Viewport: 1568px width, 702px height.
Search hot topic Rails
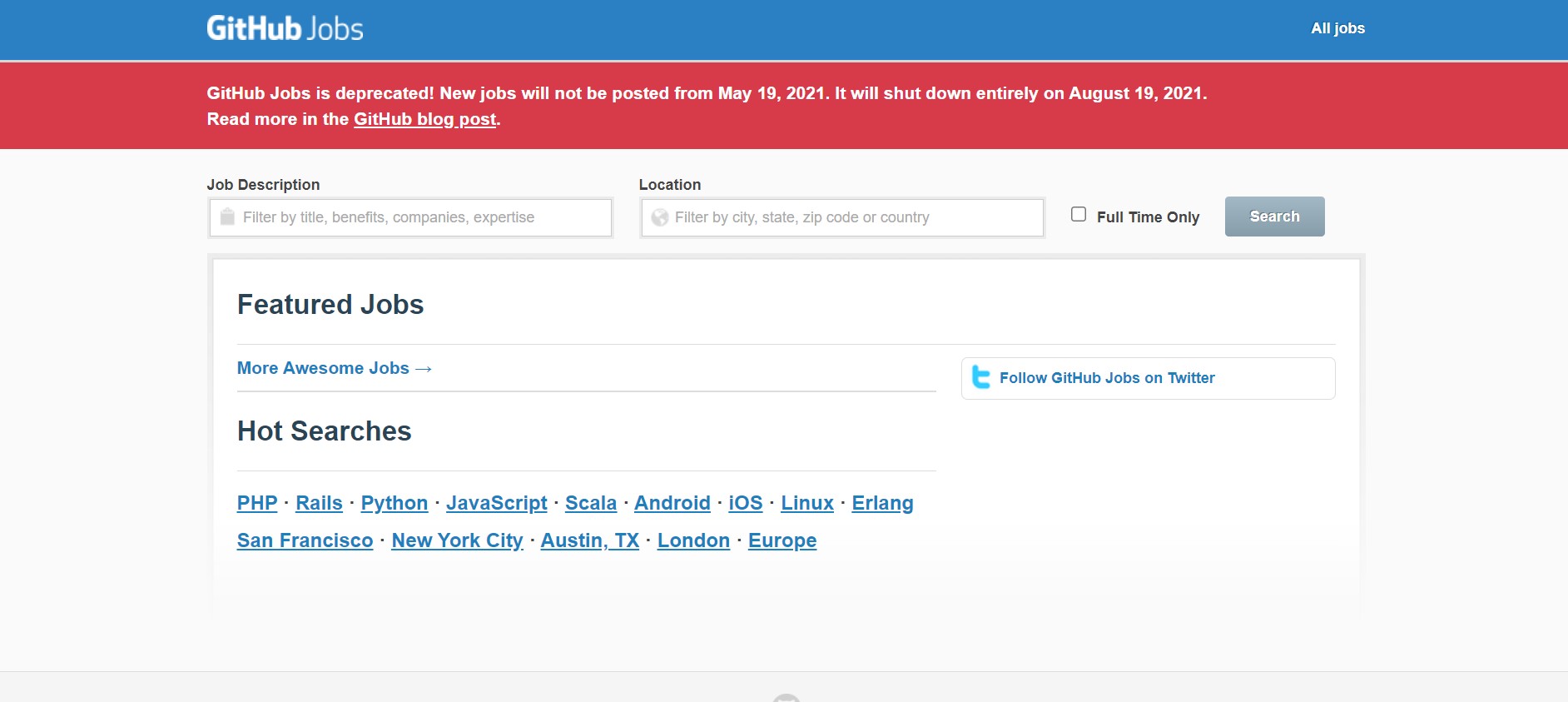pos(319,503)
